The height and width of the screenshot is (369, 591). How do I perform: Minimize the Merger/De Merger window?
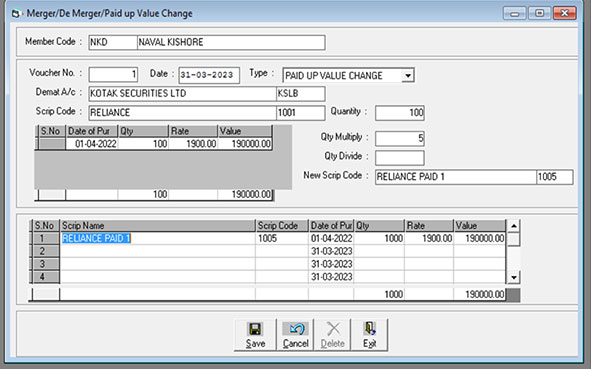pyautogui.click(x=514, y=13)
